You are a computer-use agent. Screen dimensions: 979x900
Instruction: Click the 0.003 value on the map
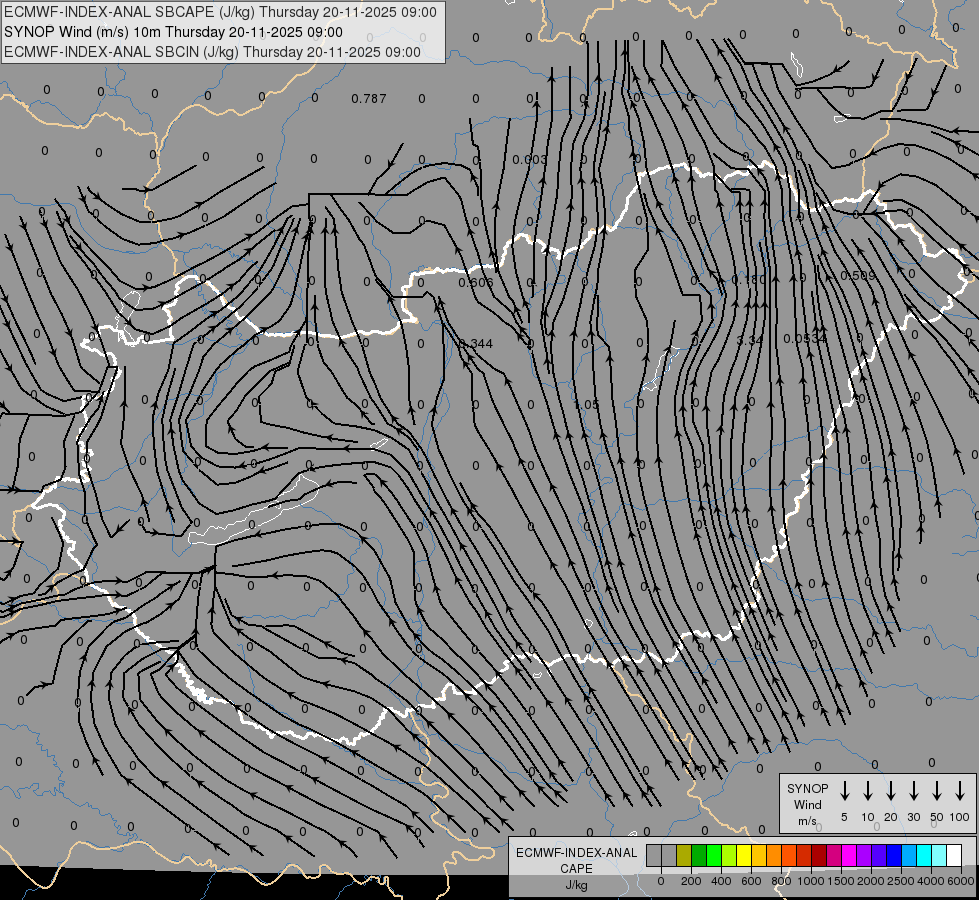529,160
